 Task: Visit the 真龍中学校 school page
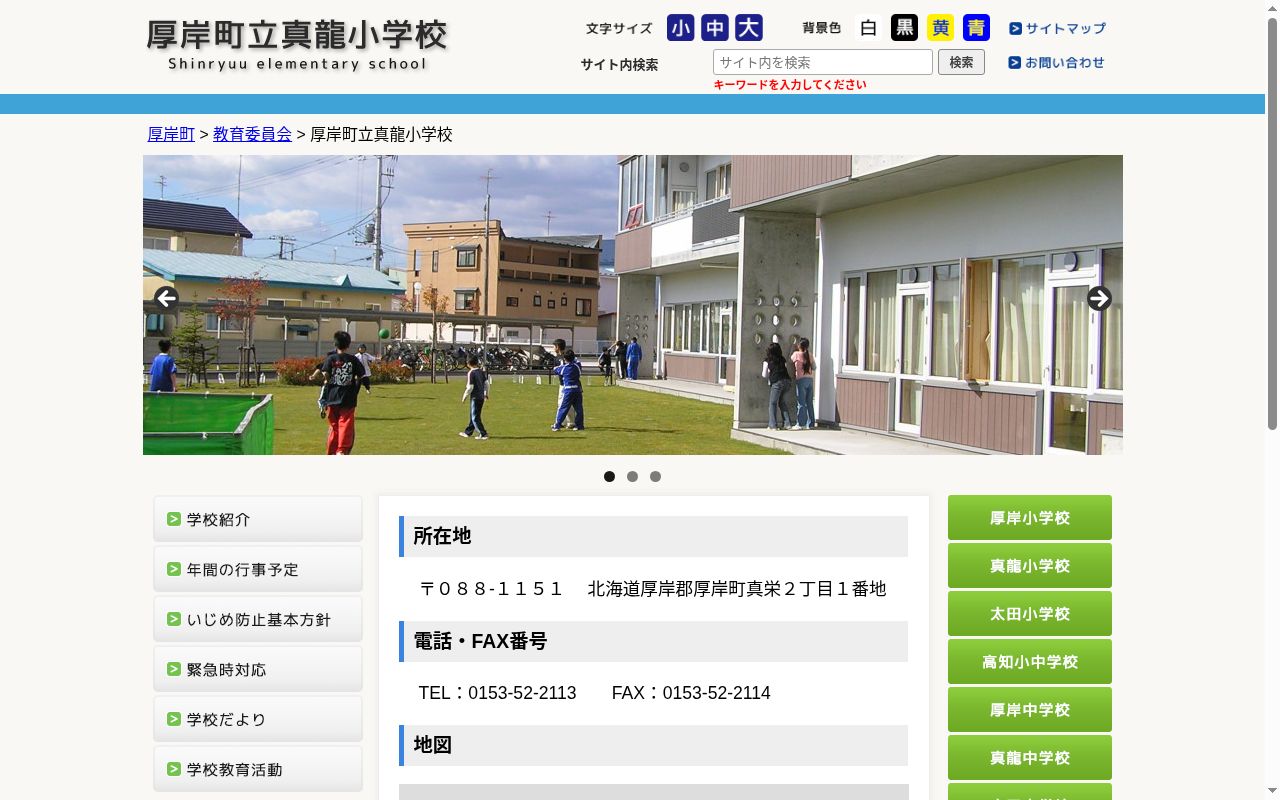[1030, 758]
